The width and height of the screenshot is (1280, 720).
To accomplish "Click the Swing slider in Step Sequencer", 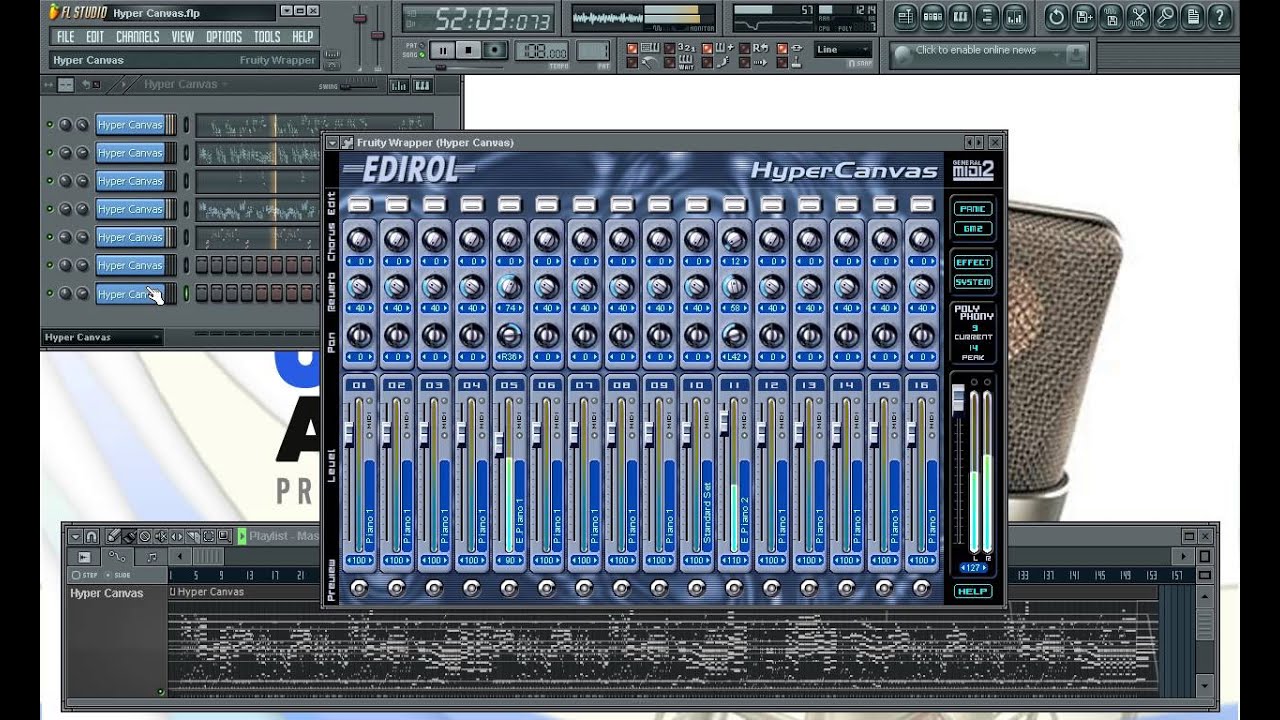I will tap(358, 86).
